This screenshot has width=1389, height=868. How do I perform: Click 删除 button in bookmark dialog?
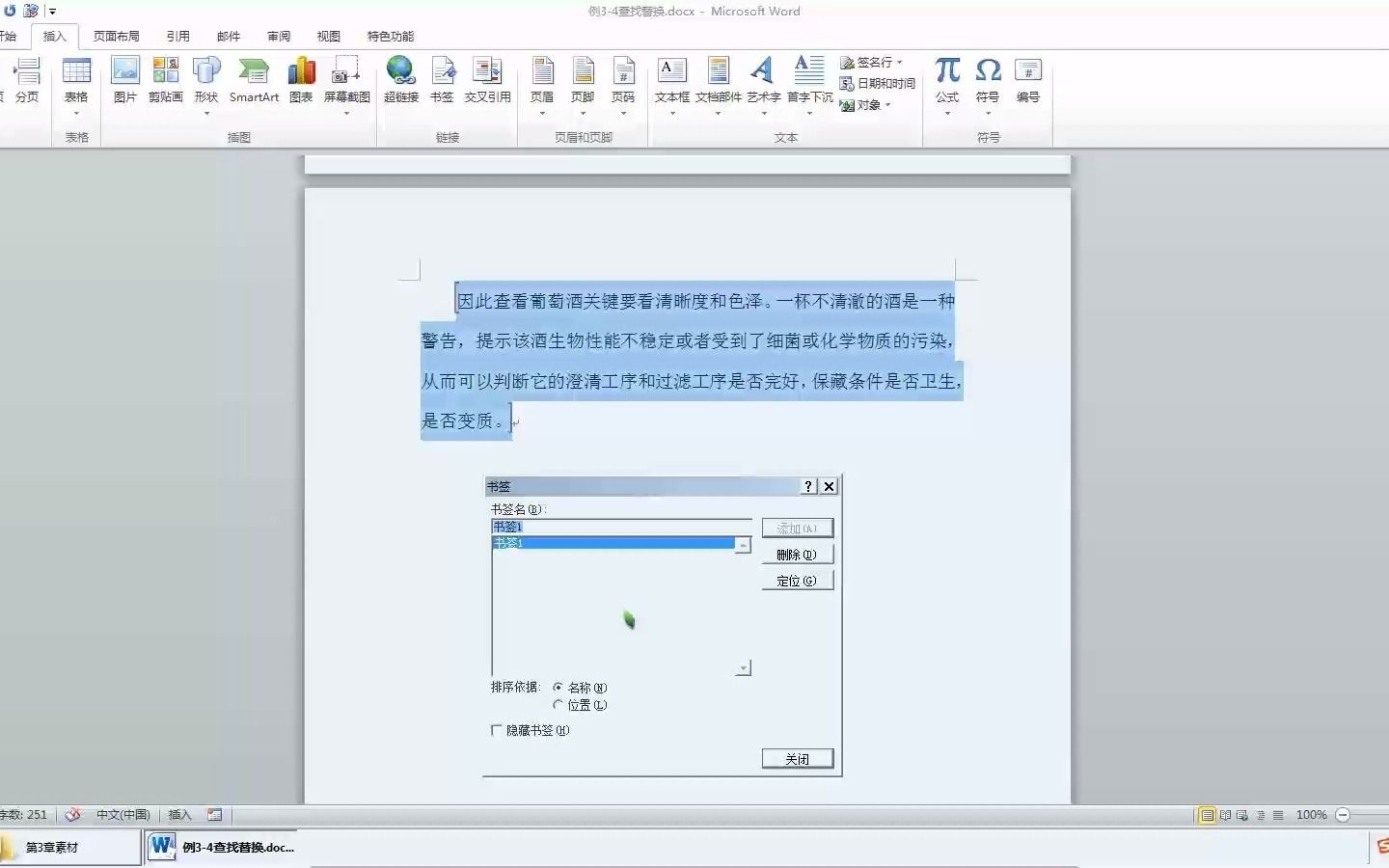click(x=797, y=555)
